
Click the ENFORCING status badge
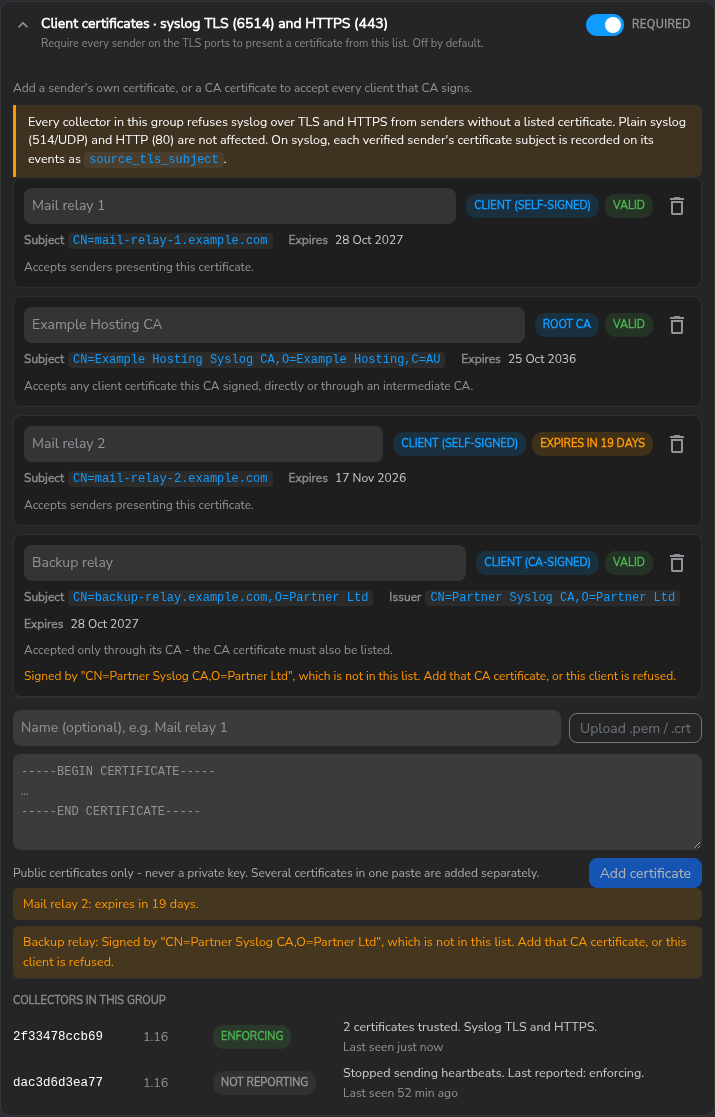pos(252,1036)
